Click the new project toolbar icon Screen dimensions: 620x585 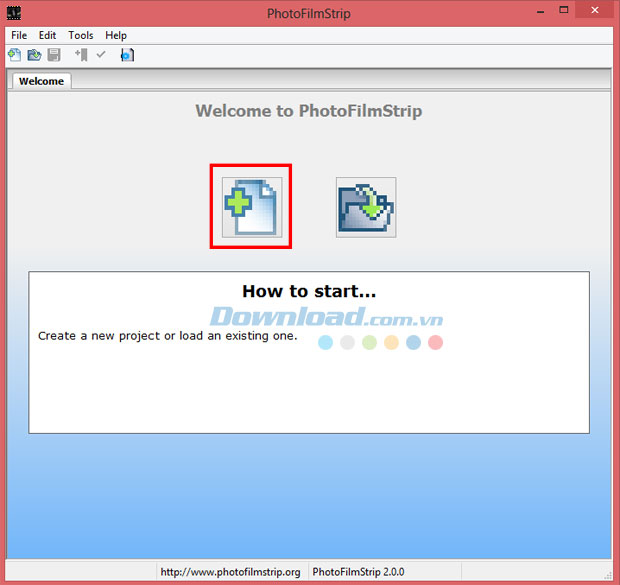coord(15,55)
